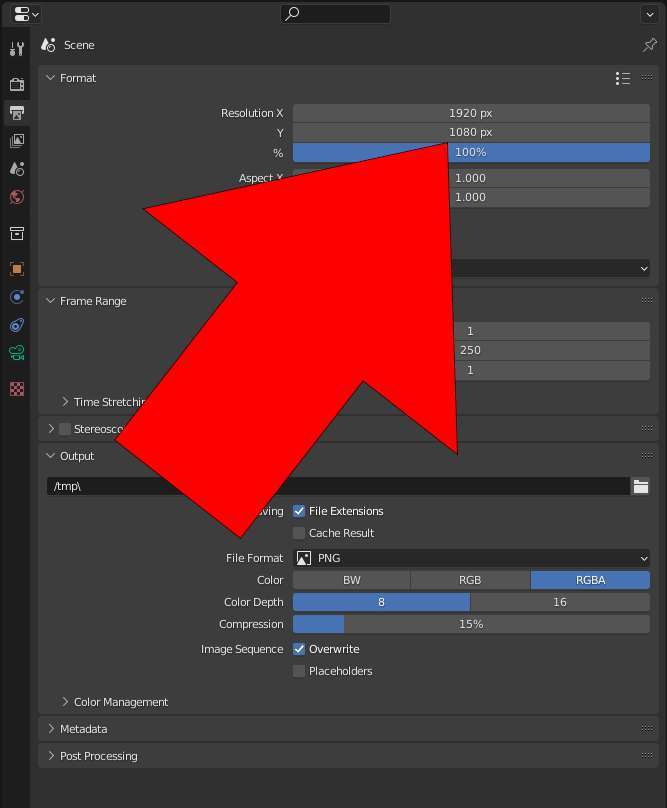This screenshot has width=667, height=808.
Task: Enable the Stereoscopy checkbox
Action: coord(65,429)
